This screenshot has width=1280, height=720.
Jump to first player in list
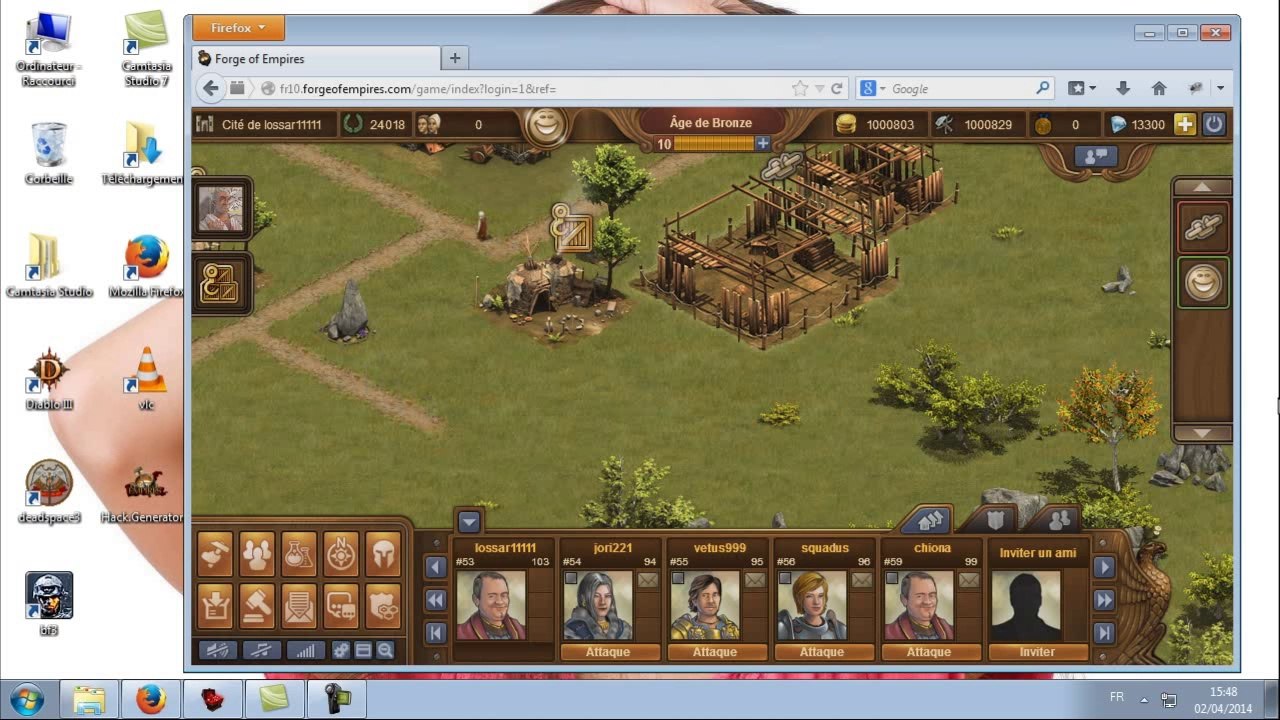click(x=435, y=632)
